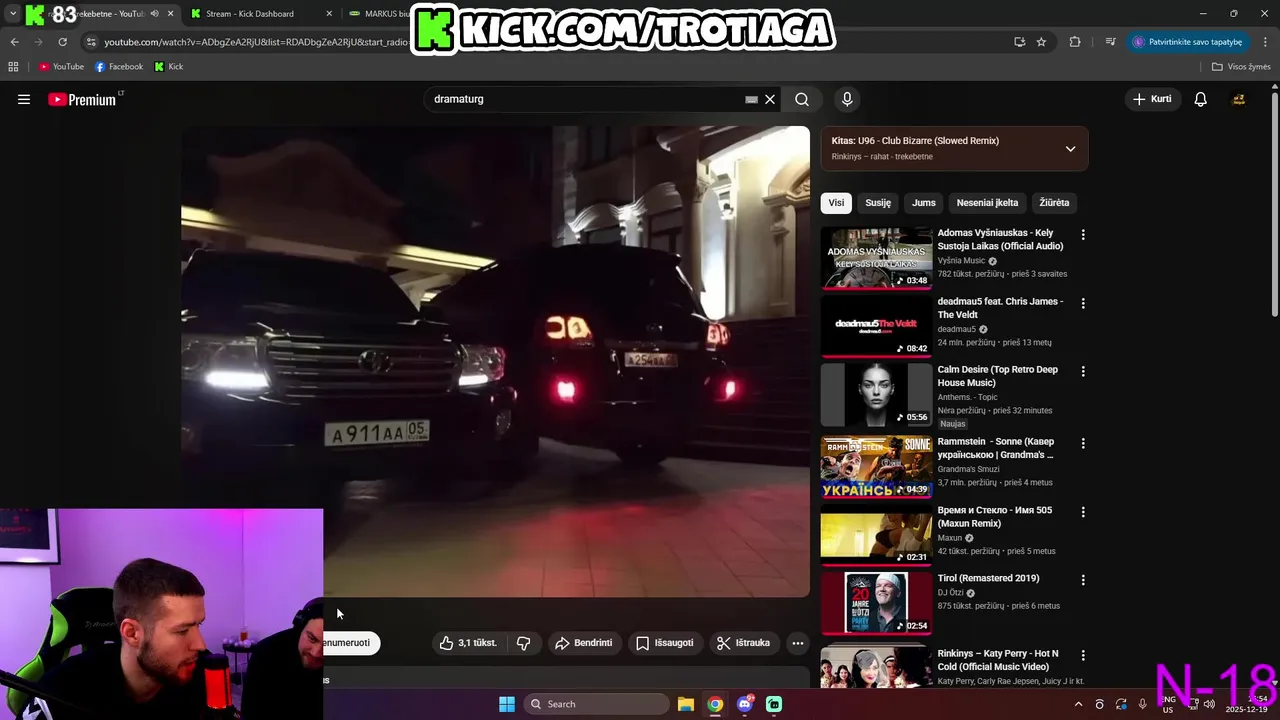Viewport: 1280px width, 720px height.
Task: Open options for Имя 505 video
Action: 1083,511
